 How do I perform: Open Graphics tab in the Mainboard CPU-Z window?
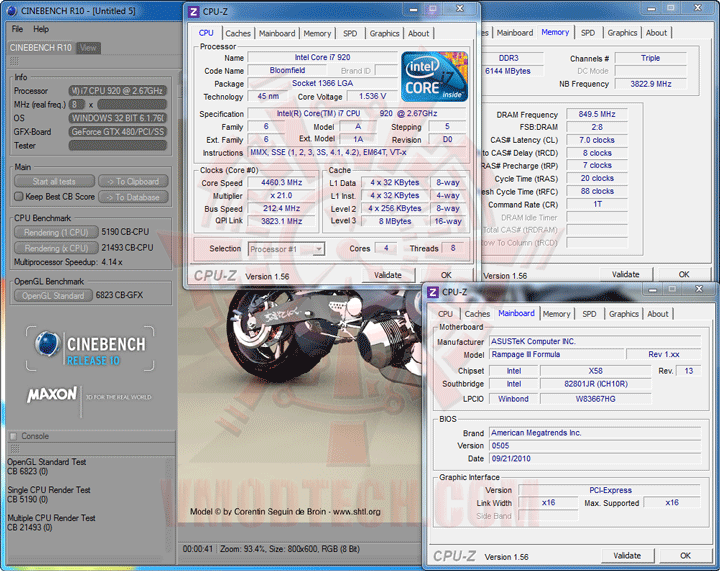[624, 314]
